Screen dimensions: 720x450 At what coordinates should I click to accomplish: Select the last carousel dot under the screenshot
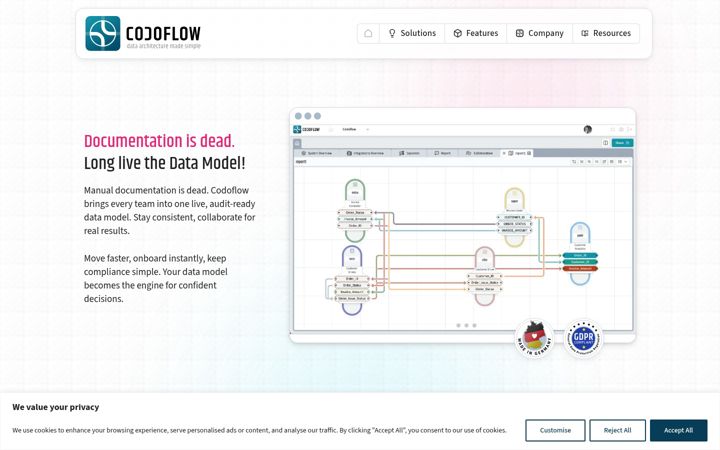(474, 325)
